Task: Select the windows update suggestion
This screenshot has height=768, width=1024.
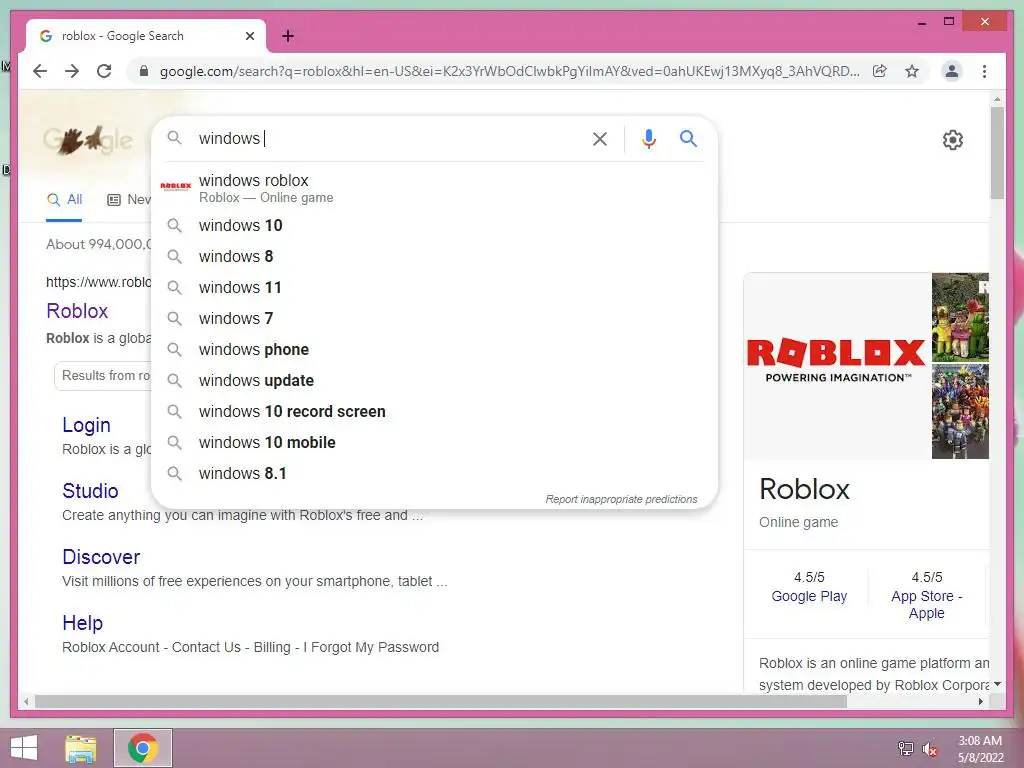Action: click(434, 381)
